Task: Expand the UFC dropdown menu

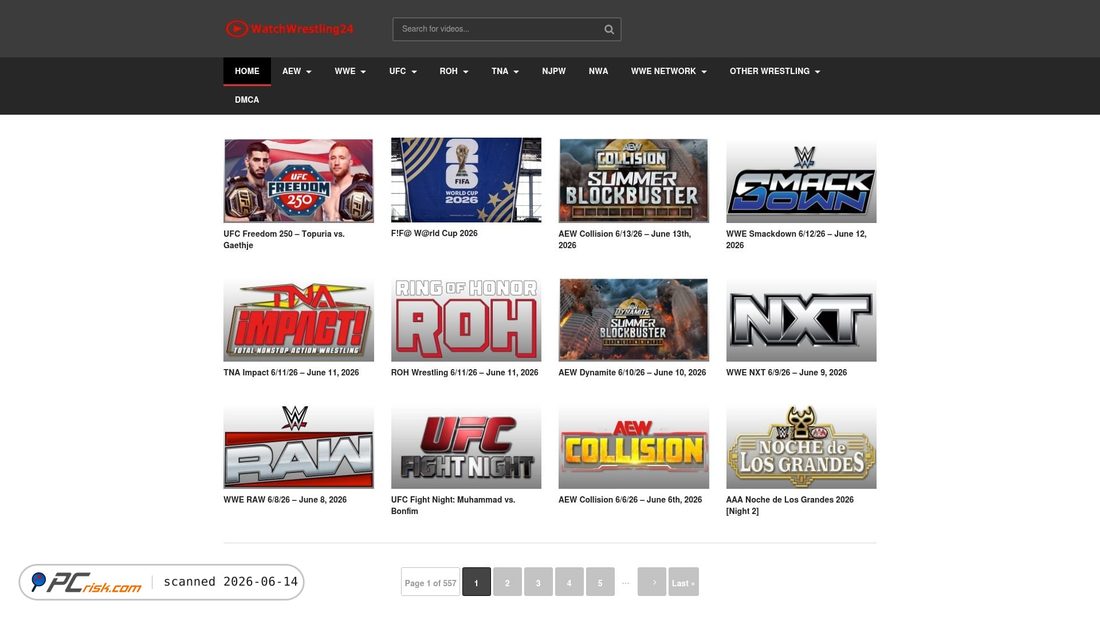Action: click(x=403, y=72)
